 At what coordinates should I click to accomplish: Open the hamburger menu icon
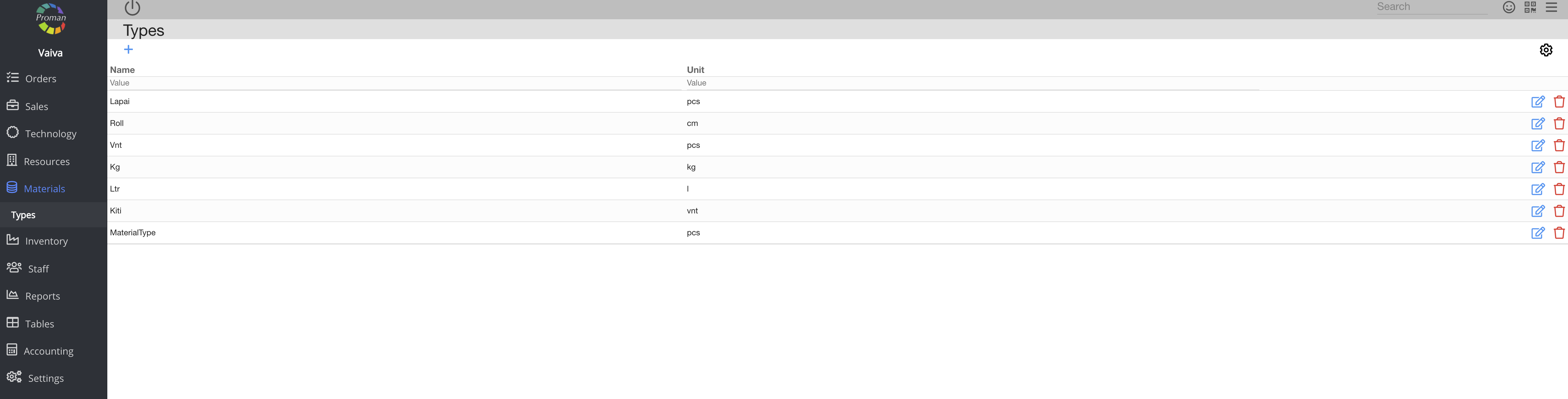point(1551,7)
